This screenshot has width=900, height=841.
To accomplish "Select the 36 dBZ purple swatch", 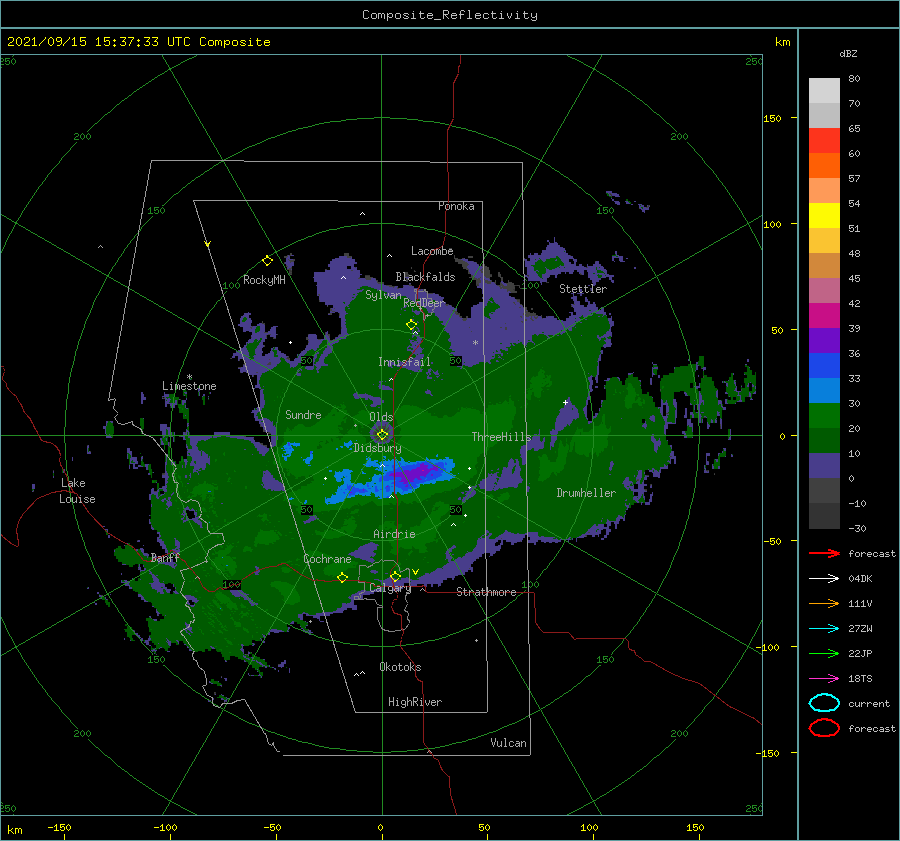I will (824, 340).
